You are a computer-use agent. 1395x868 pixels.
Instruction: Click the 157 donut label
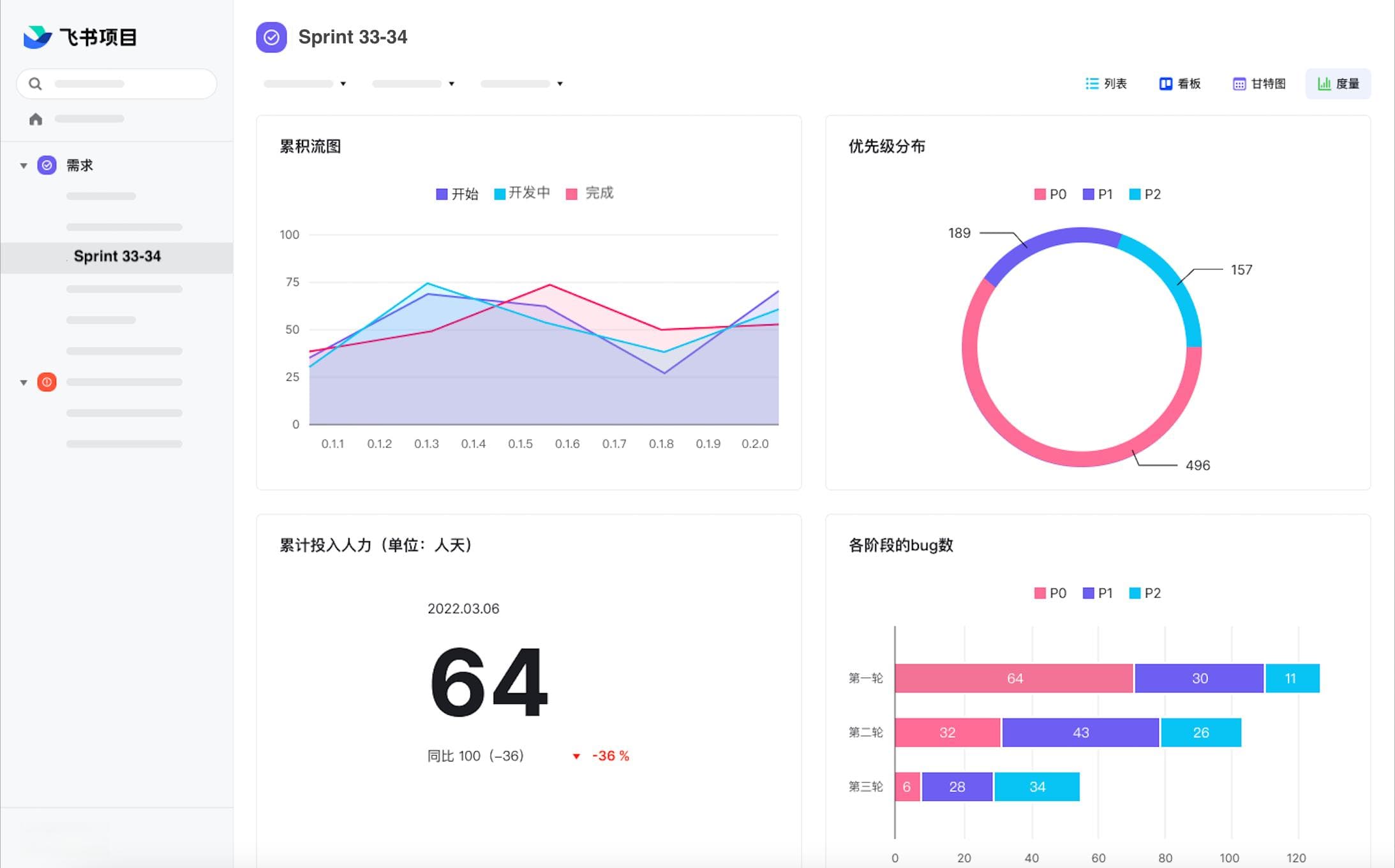pyautogui.click(x=1241, y=270)
